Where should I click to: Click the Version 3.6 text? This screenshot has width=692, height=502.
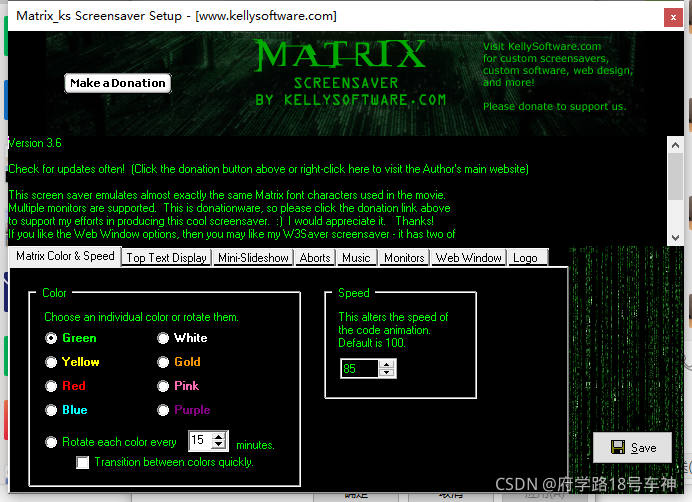coord(35,143)
